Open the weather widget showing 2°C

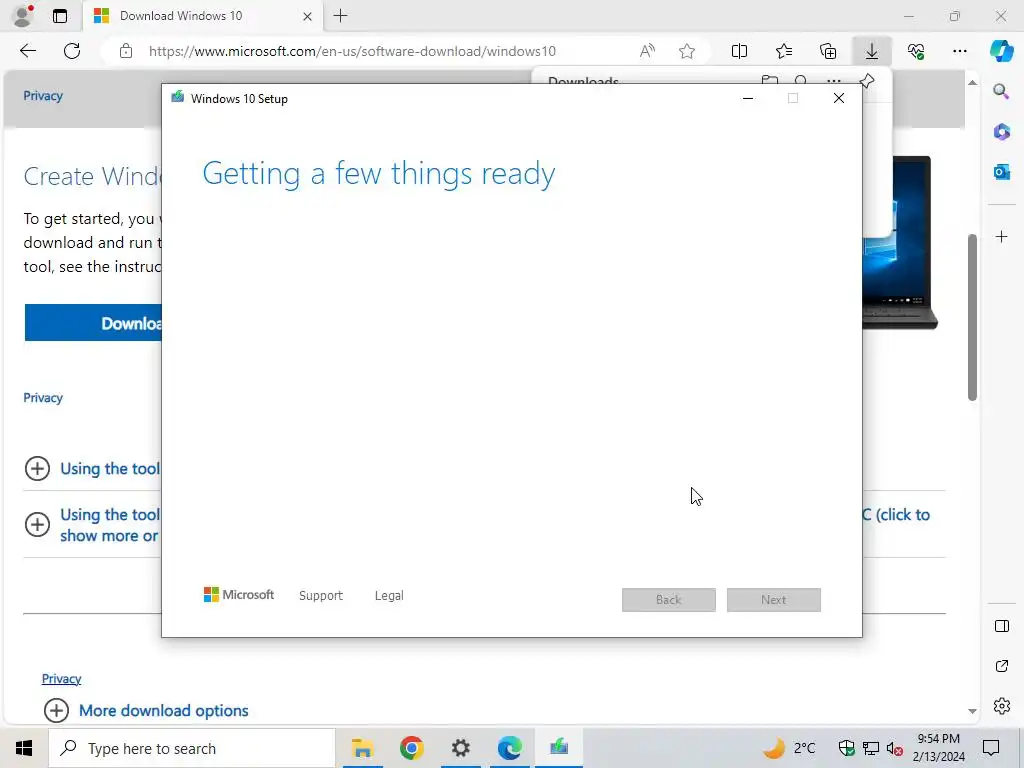[x=789, y=748]
